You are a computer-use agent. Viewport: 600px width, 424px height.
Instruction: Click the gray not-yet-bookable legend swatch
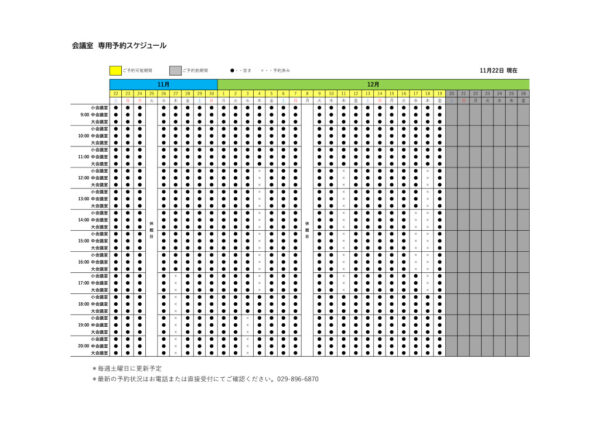175,71
